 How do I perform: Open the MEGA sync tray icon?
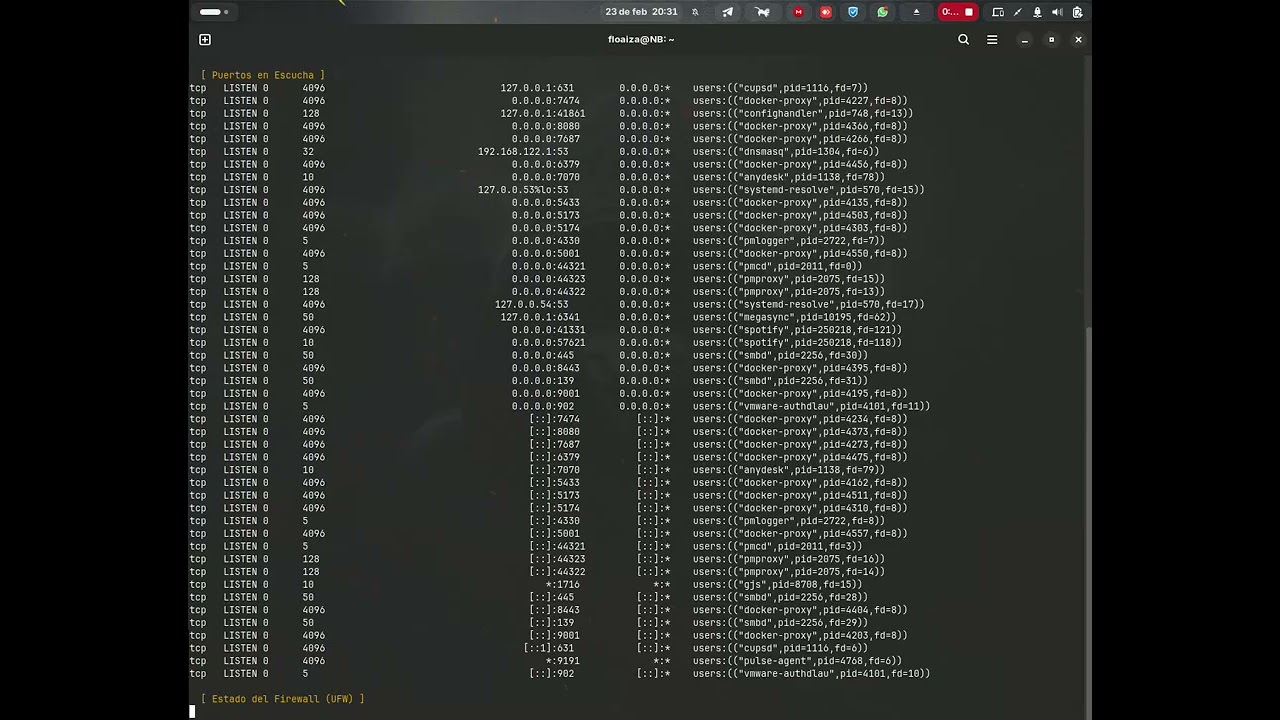(x=798, y=12)
